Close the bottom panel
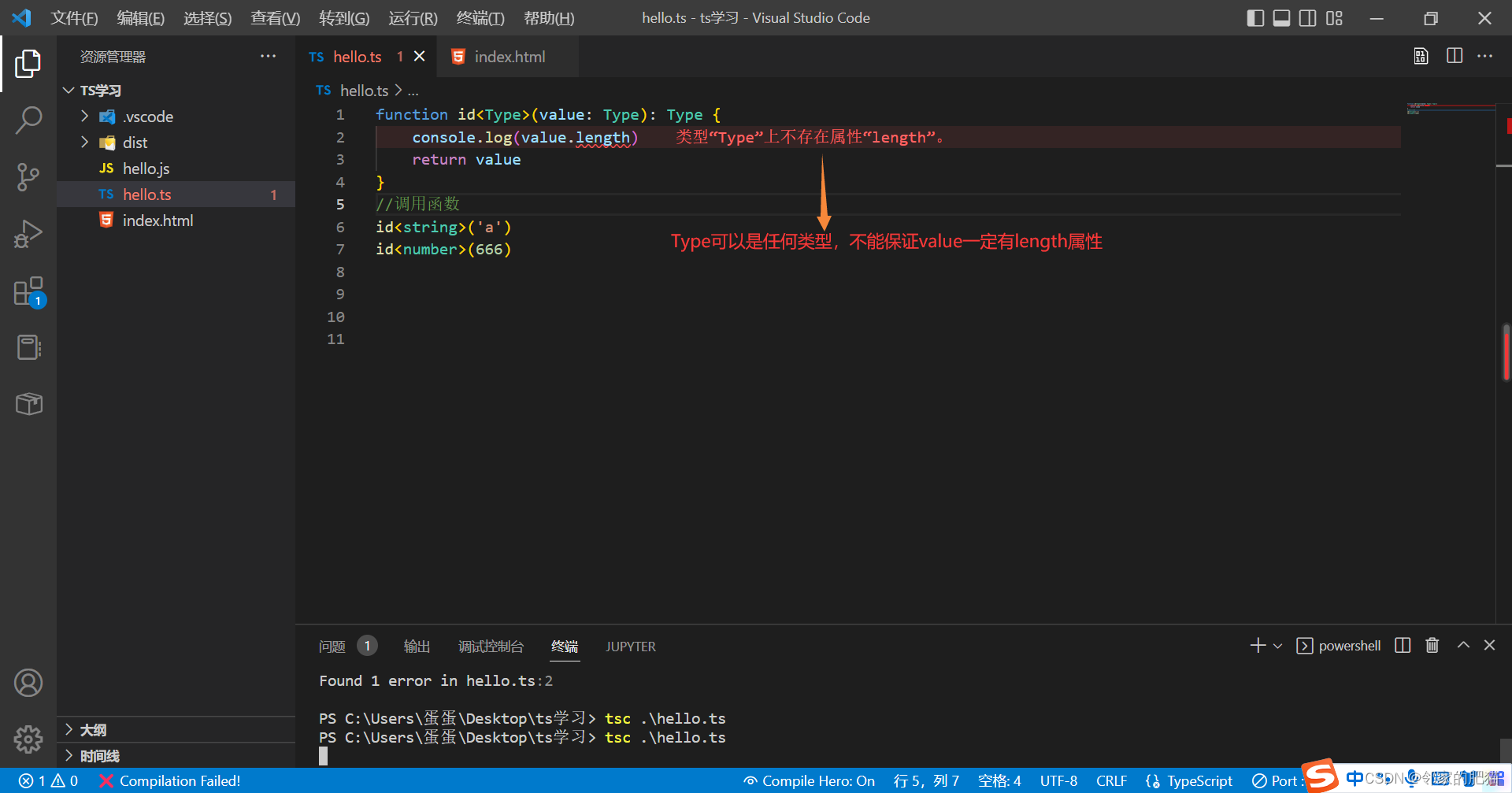This screenshot has width=1512, height=793. (1489, 645)
